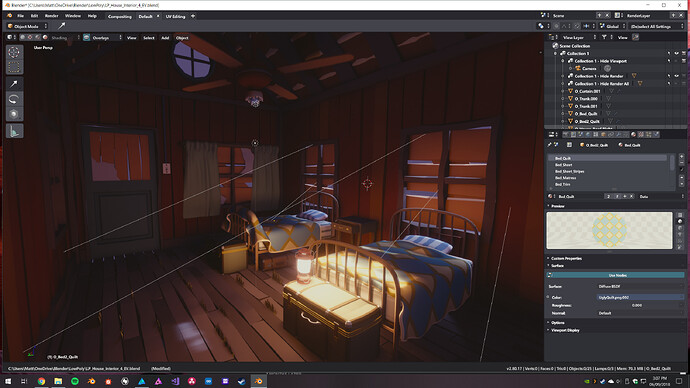This screenshot has width=690, height=388.
Task: Select the box select tool
Action: point(14,67)
